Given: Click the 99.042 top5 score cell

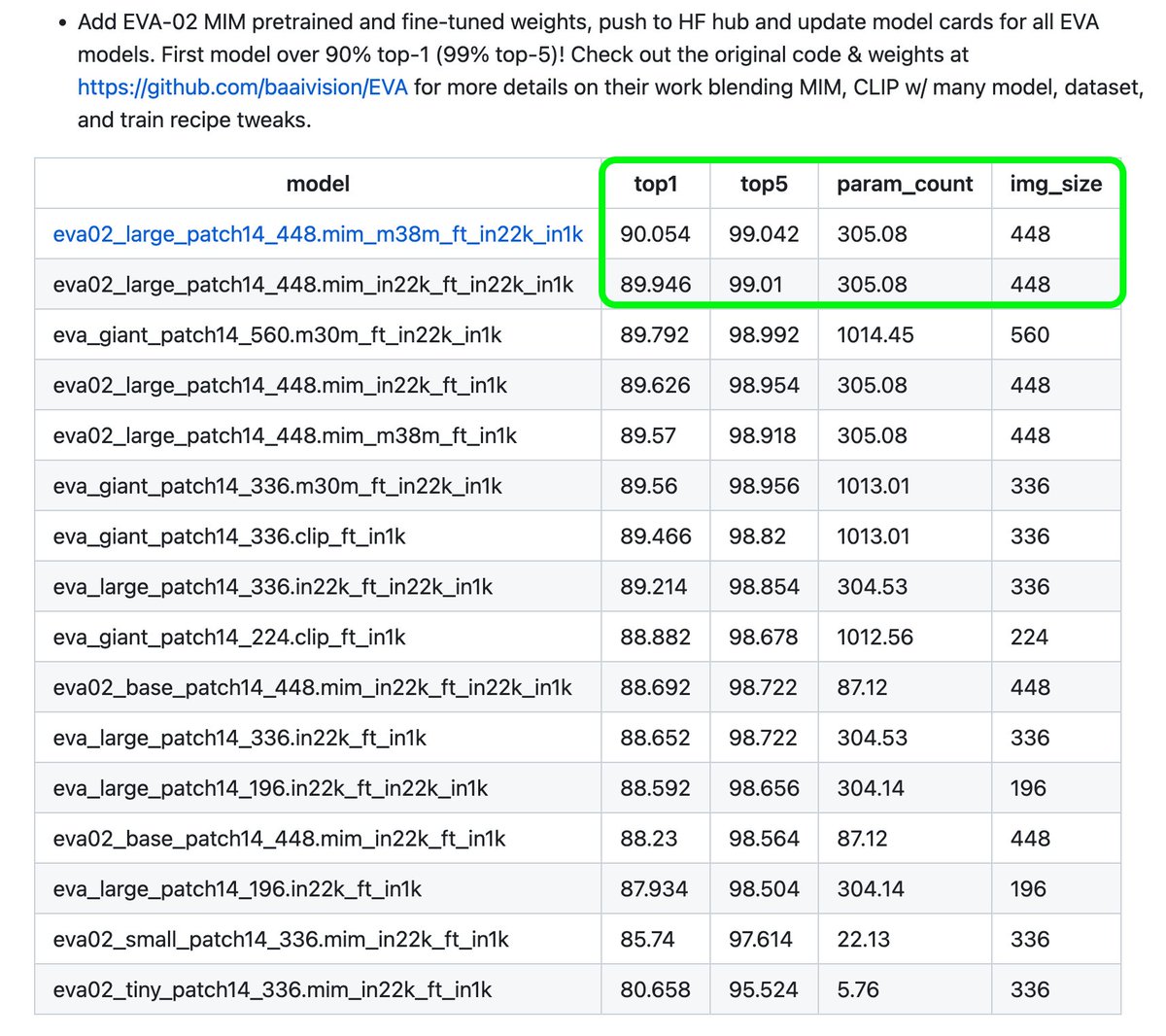Looking at the screenshot, I should pyautogui.click(x=764, y=234).
